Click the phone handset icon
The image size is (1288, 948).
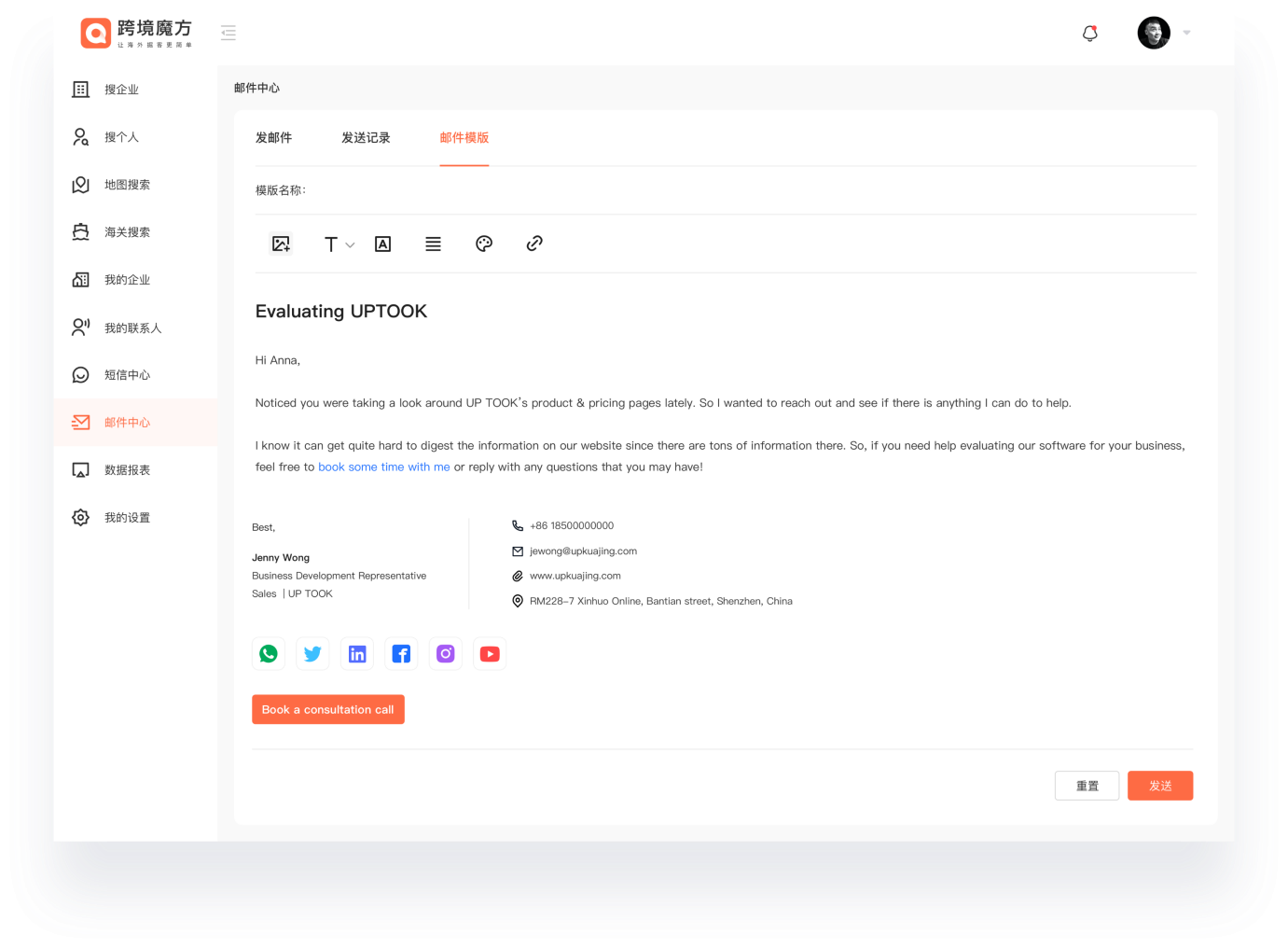(518, 526)
